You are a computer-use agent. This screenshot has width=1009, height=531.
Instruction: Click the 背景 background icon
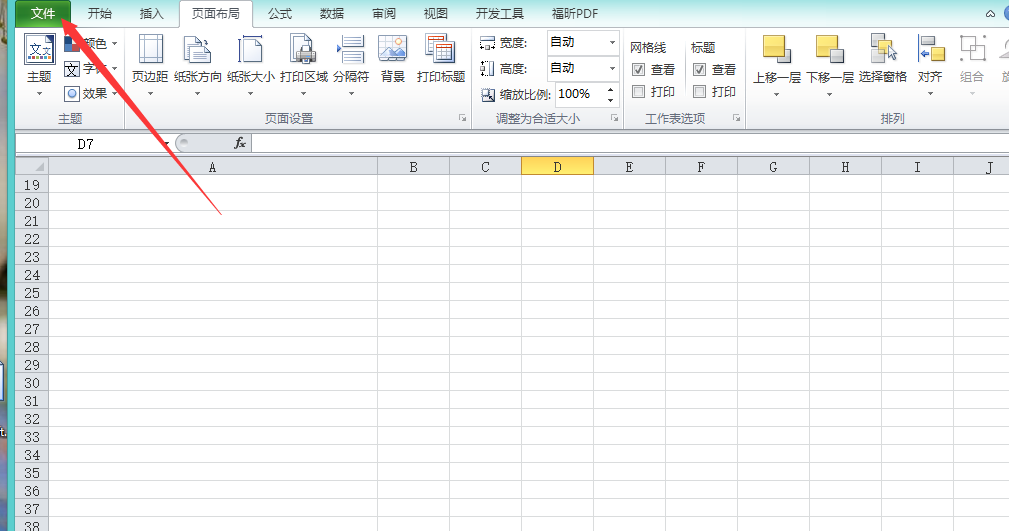(x=393, y=50)
